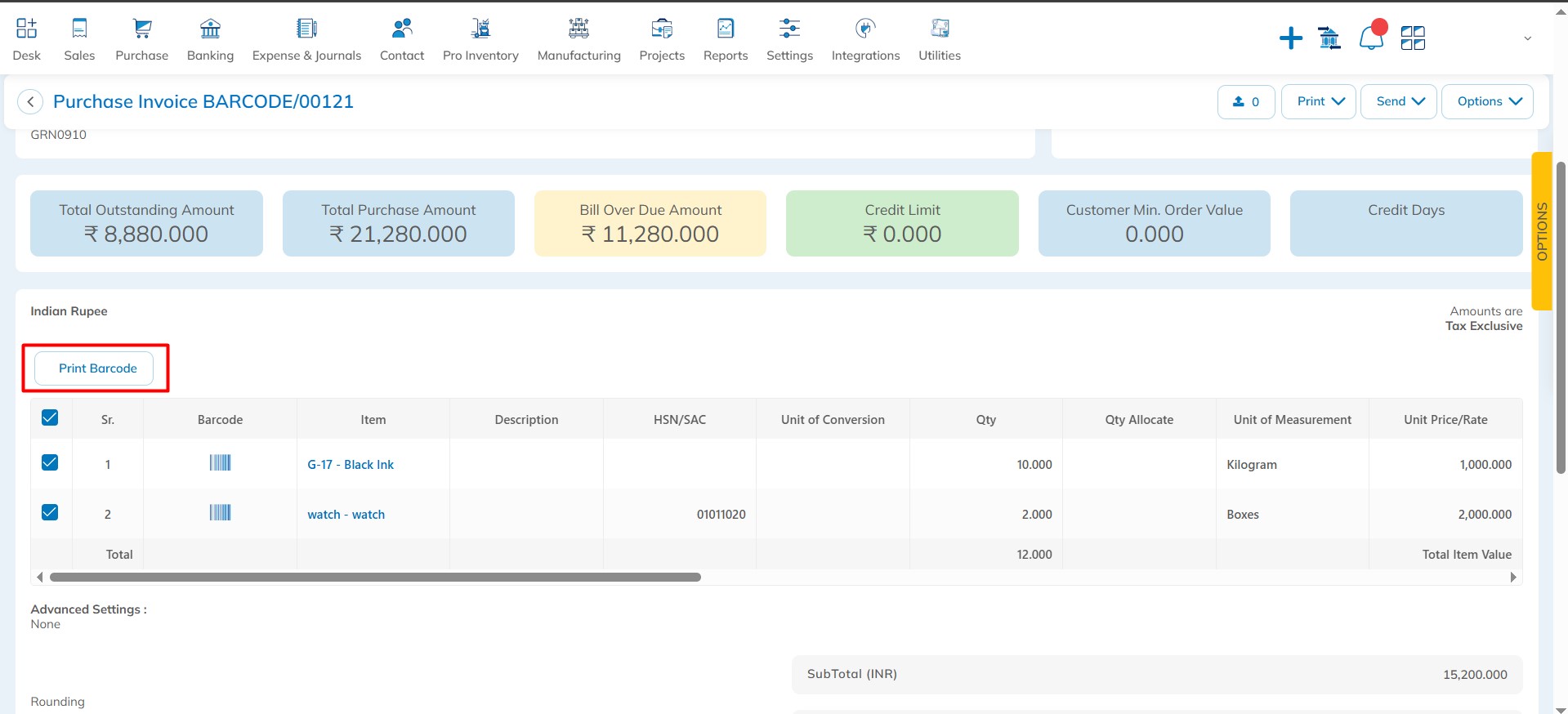1568x714 pixels.
Task: Click the attachments upload button showing 0
Action: [1246, 102]
